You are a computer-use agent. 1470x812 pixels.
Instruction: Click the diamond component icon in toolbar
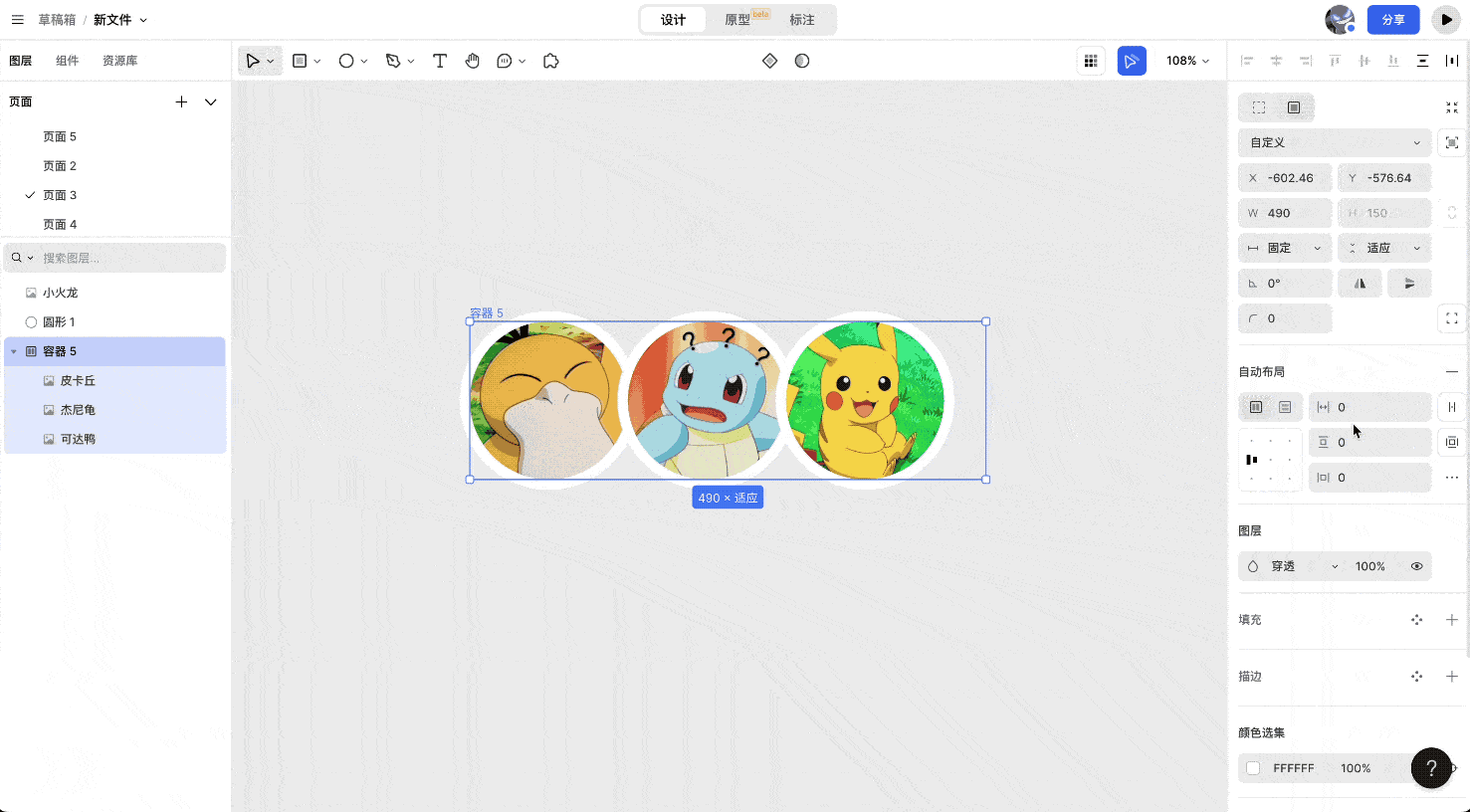click(x=769, y=61)
